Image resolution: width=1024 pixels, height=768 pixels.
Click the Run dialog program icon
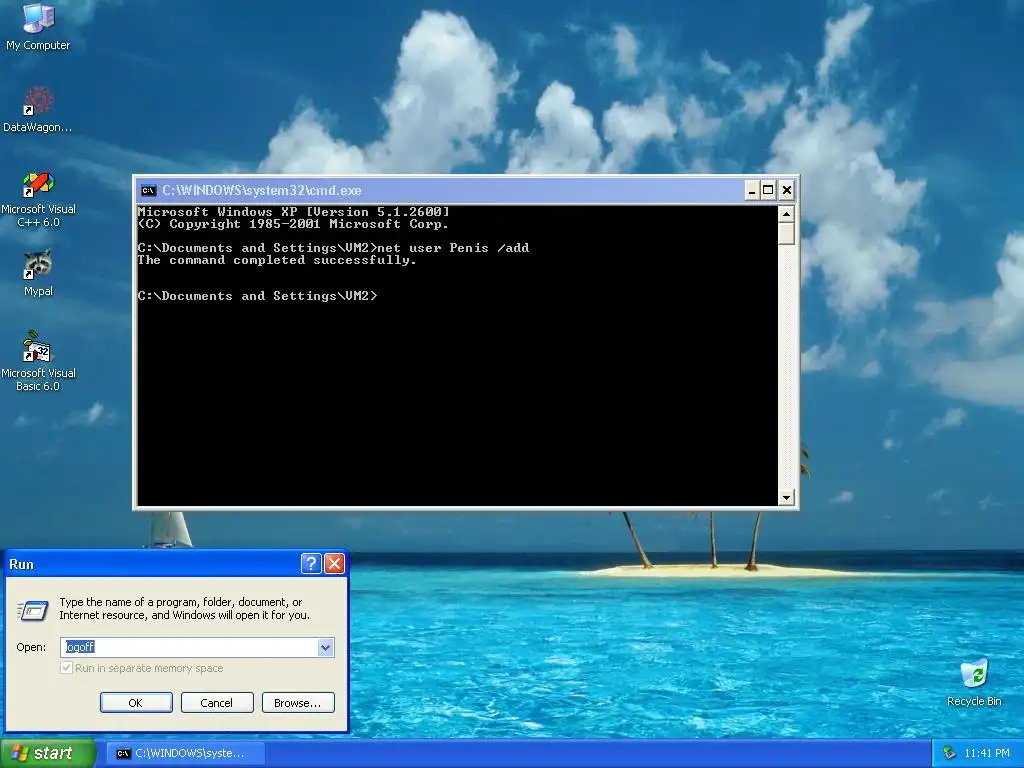pos(32,610)
